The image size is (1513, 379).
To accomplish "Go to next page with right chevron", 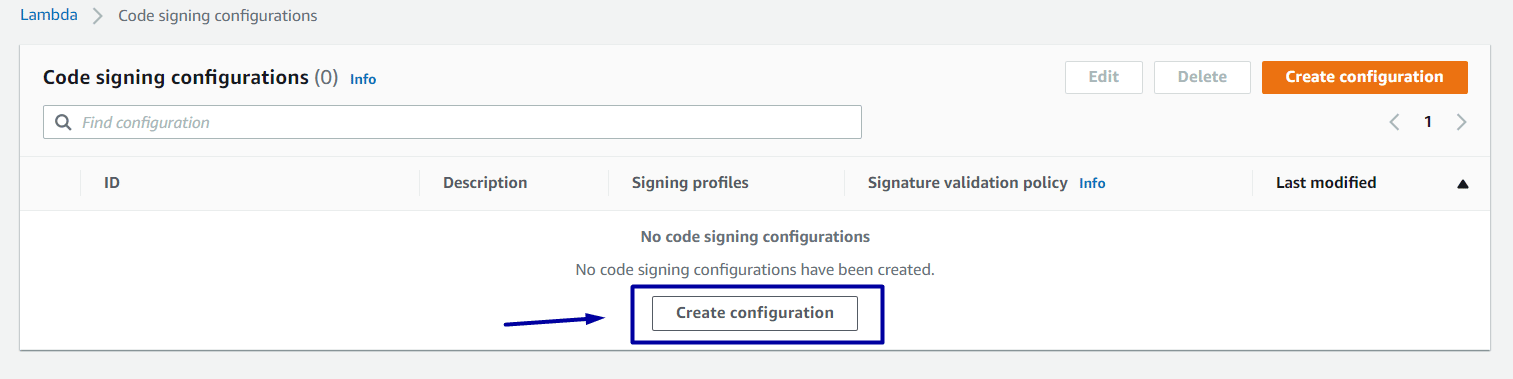I will point(1462,122).
